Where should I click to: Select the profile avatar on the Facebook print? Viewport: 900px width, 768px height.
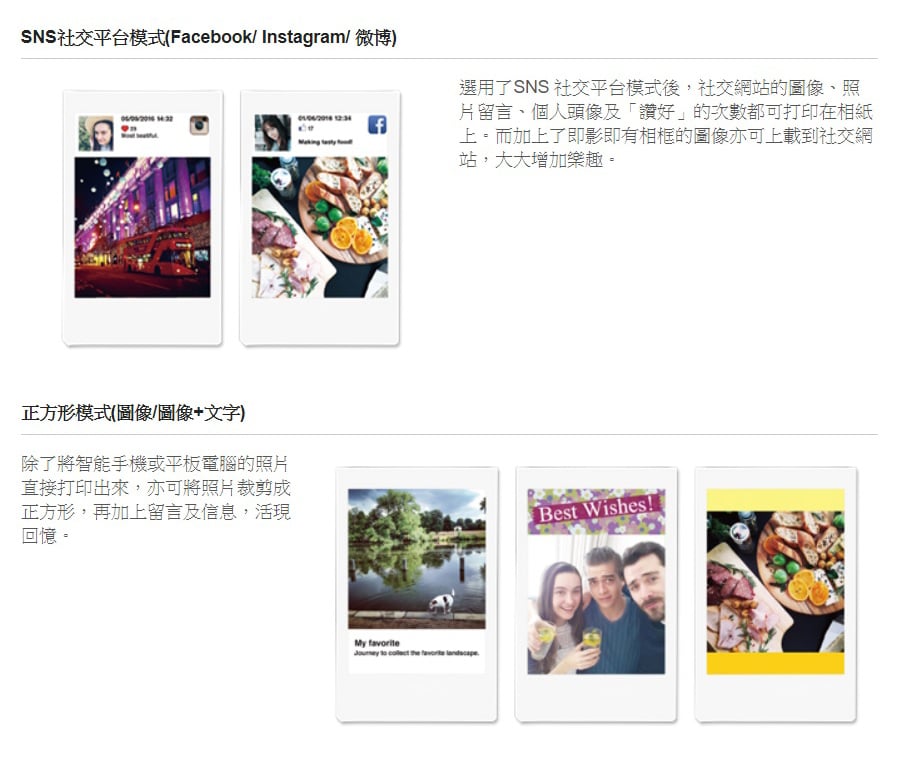pos(272,132)
